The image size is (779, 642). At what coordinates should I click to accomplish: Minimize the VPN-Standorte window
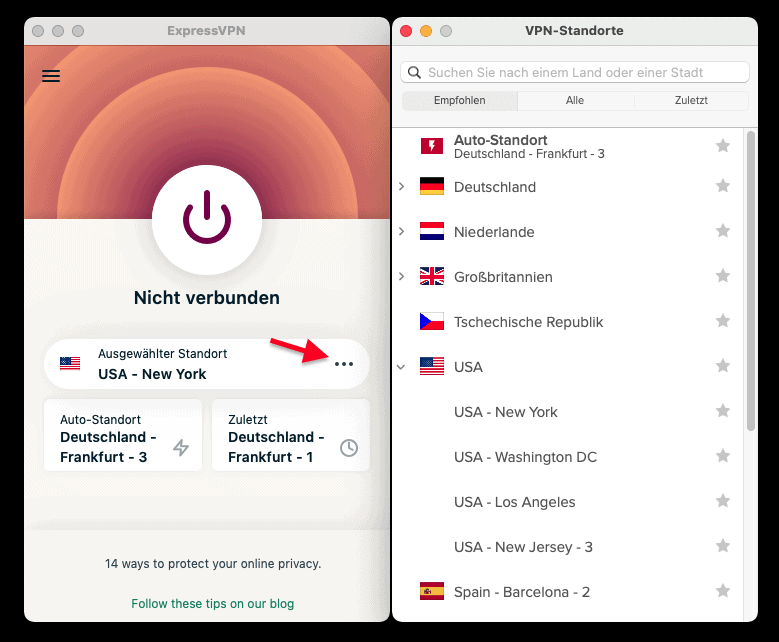click(426, 31)
